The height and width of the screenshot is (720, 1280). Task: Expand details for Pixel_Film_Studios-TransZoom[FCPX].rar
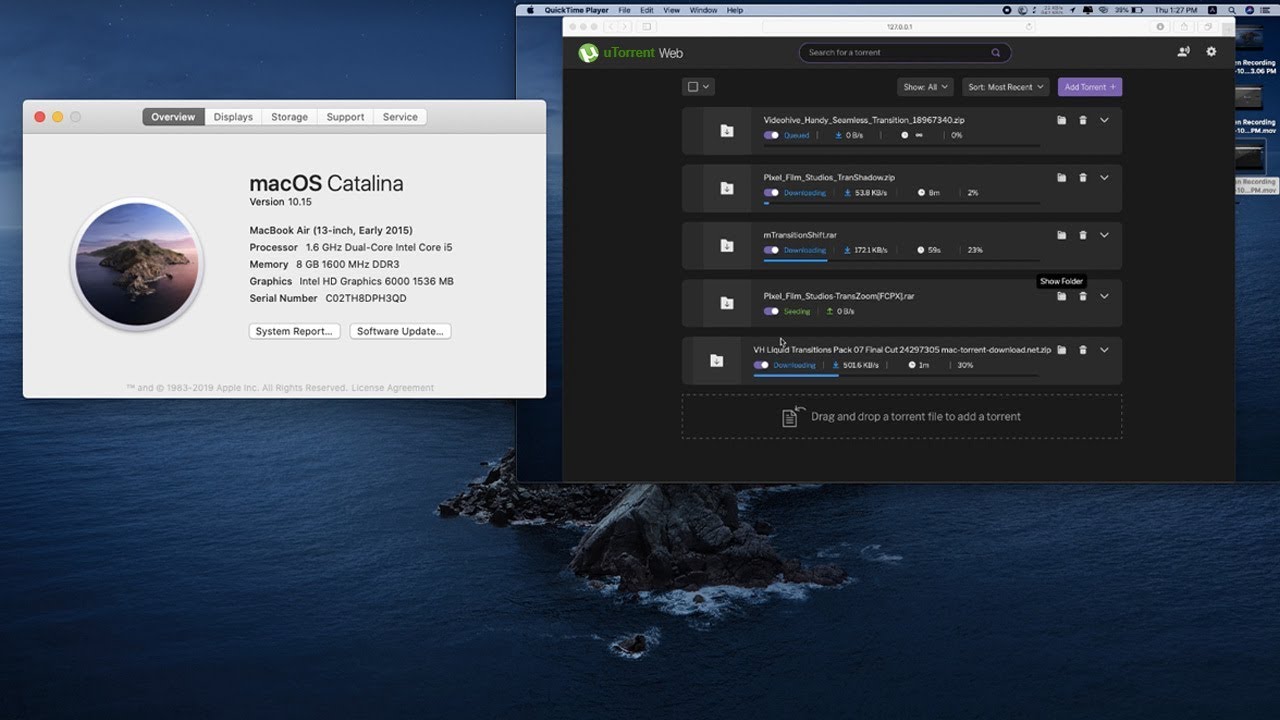tap(1104, 296)
